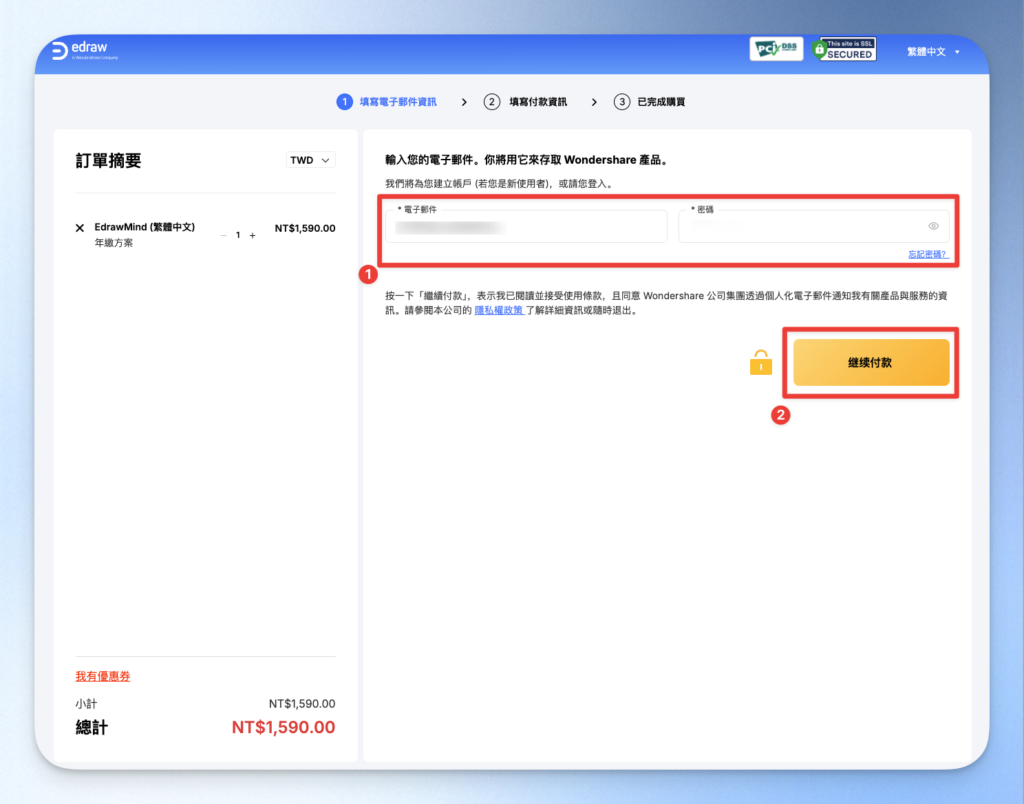Increase EdrawMind quantity with plus
This screenshot has height=804, width=1024.
pos(253,235)
